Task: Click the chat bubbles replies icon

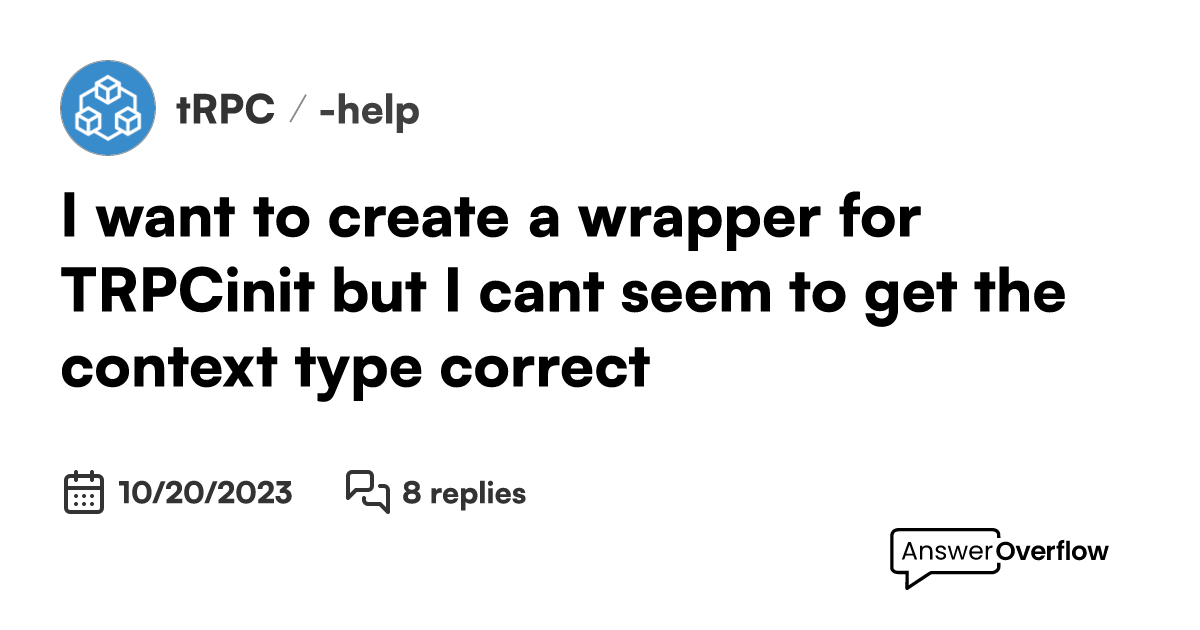Action: [x=367, y=492]
